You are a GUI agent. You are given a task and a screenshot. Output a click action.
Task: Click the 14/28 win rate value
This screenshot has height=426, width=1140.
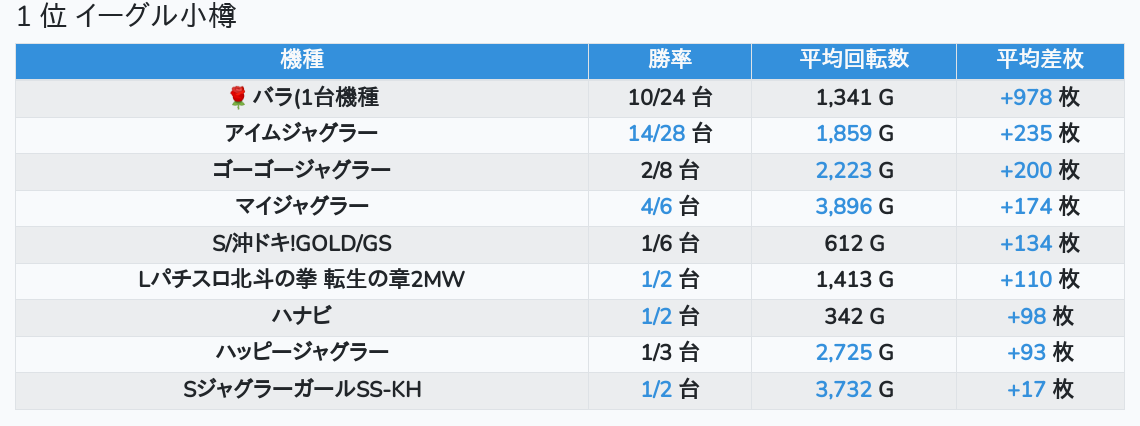coord(657,134)
